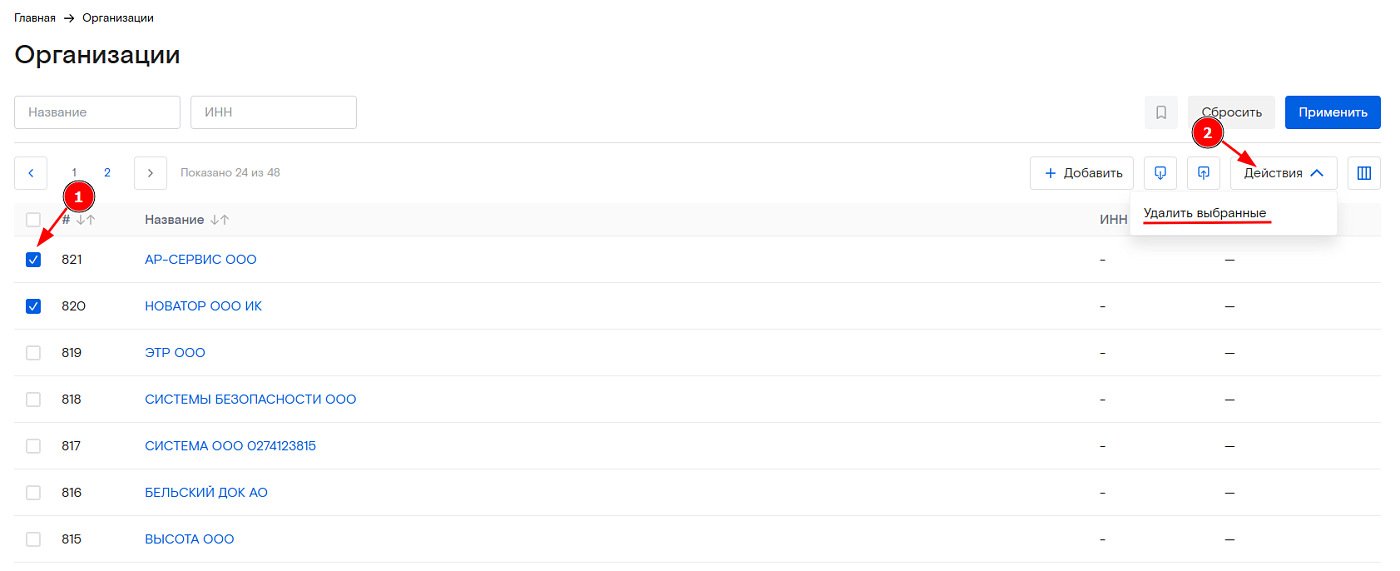
Task: Click the Применить button
Action: click(1333, 113)
